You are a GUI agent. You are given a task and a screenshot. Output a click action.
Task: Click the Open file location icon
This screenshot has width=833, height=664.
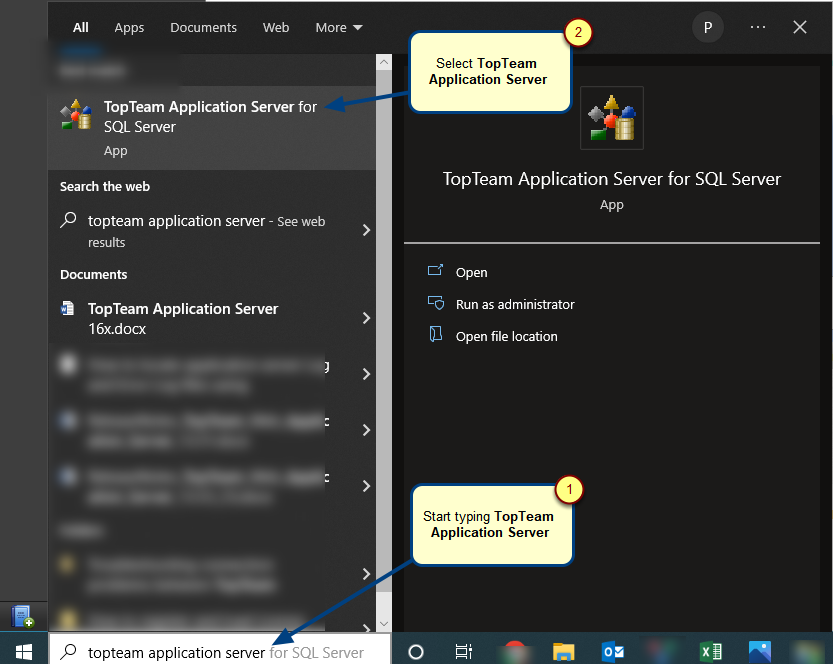436,335
